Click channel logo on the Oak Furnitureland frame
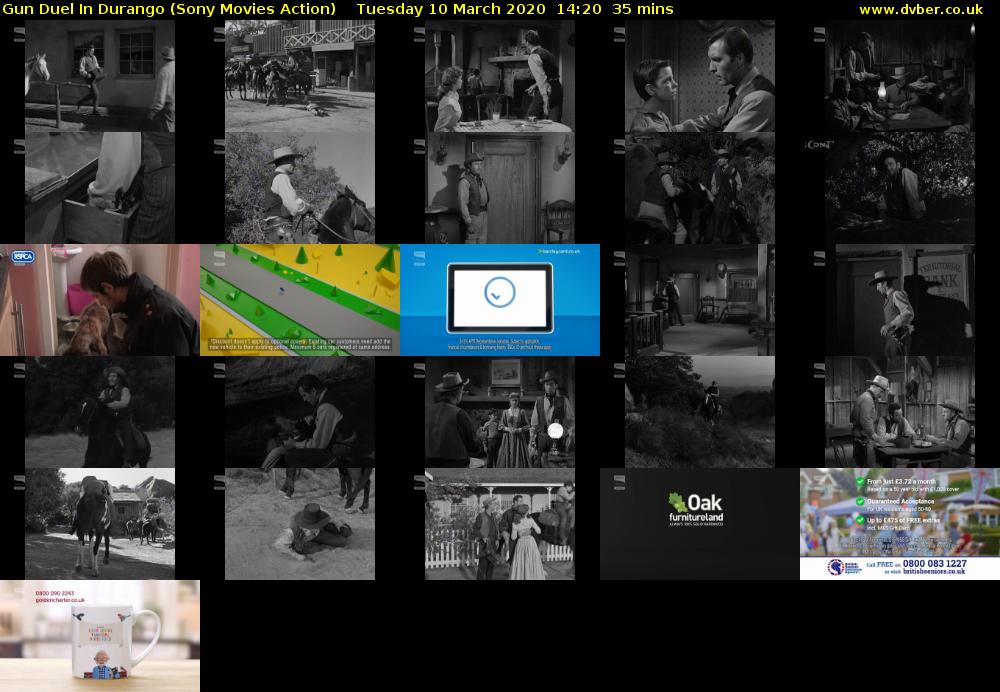This screenshot has width=1000, height=692. click(x=619, y=483)
